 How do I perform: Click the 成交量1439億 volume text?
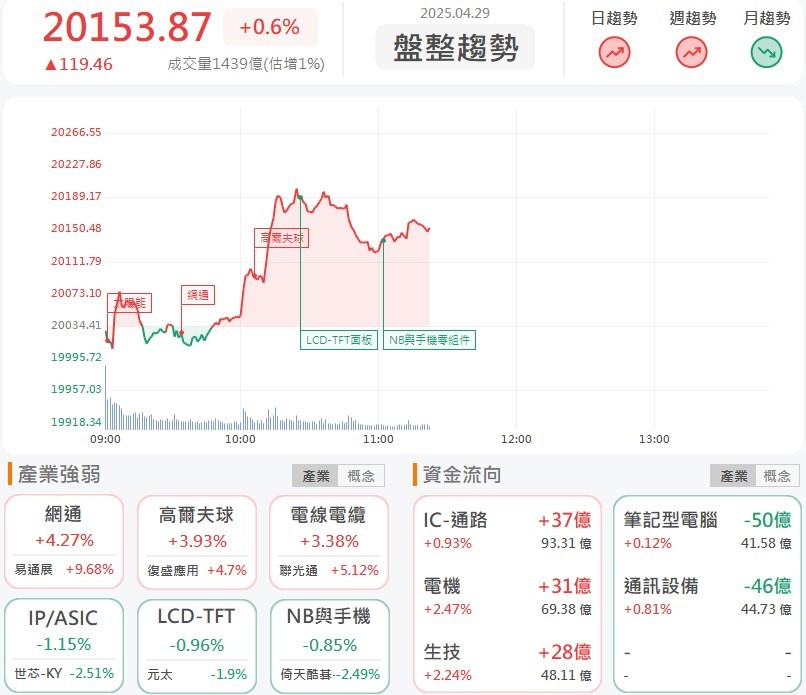click(246, 64)
